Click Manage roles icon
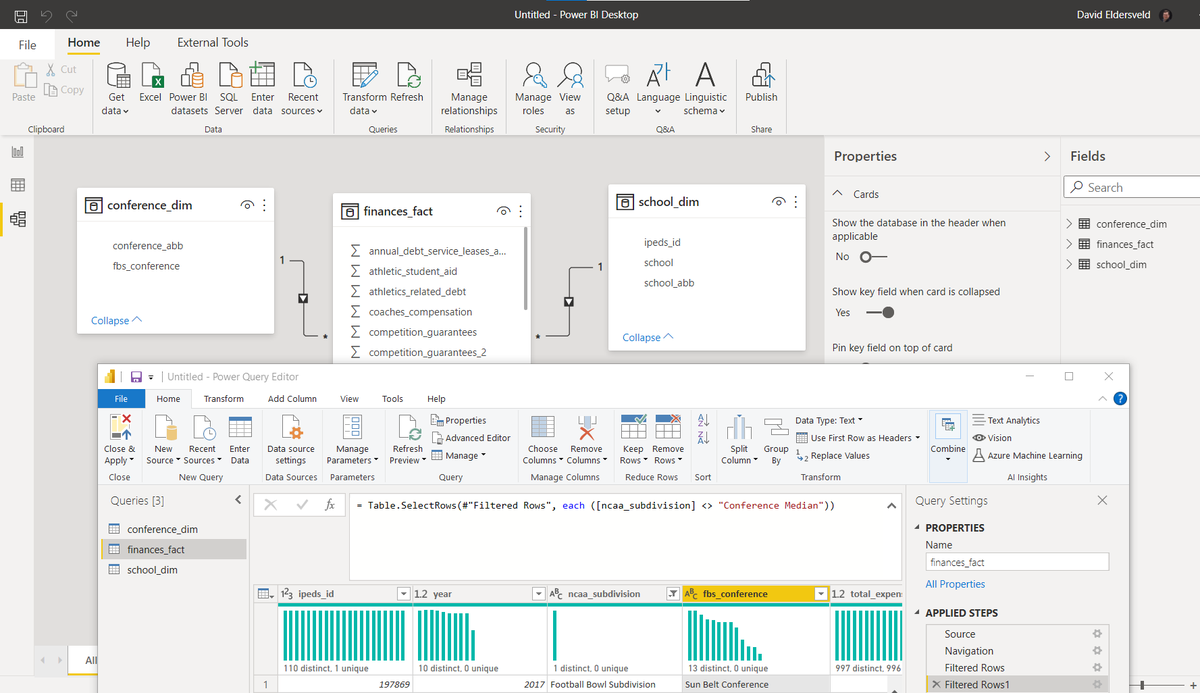Screen dimensions: 1200x693 point(533,88)
